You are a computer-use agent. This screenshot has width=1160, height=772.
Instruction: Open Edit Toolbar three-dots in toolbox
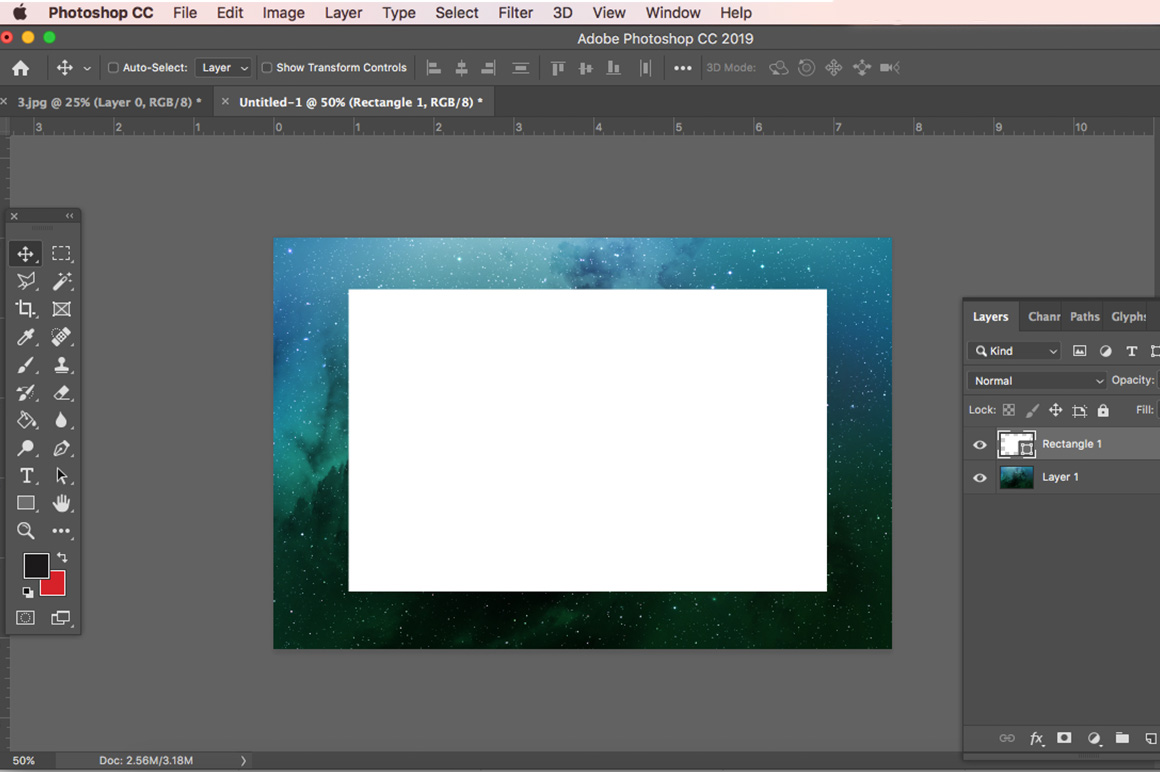(61, 530)
